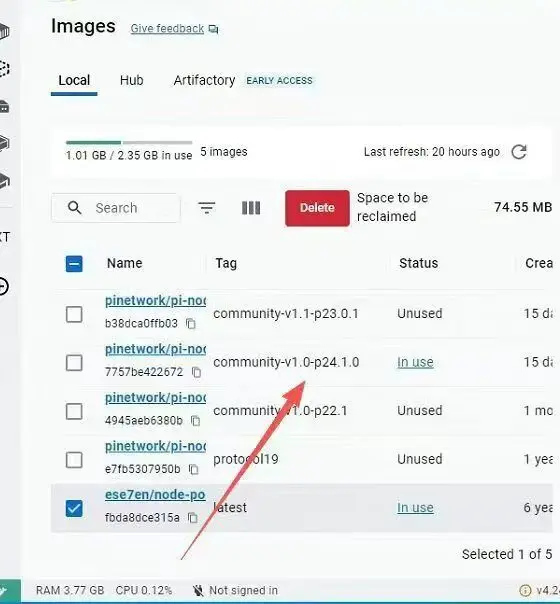
Task: Click the community-v1.1-p23.0.1 tag text
Action: [286, 314]
